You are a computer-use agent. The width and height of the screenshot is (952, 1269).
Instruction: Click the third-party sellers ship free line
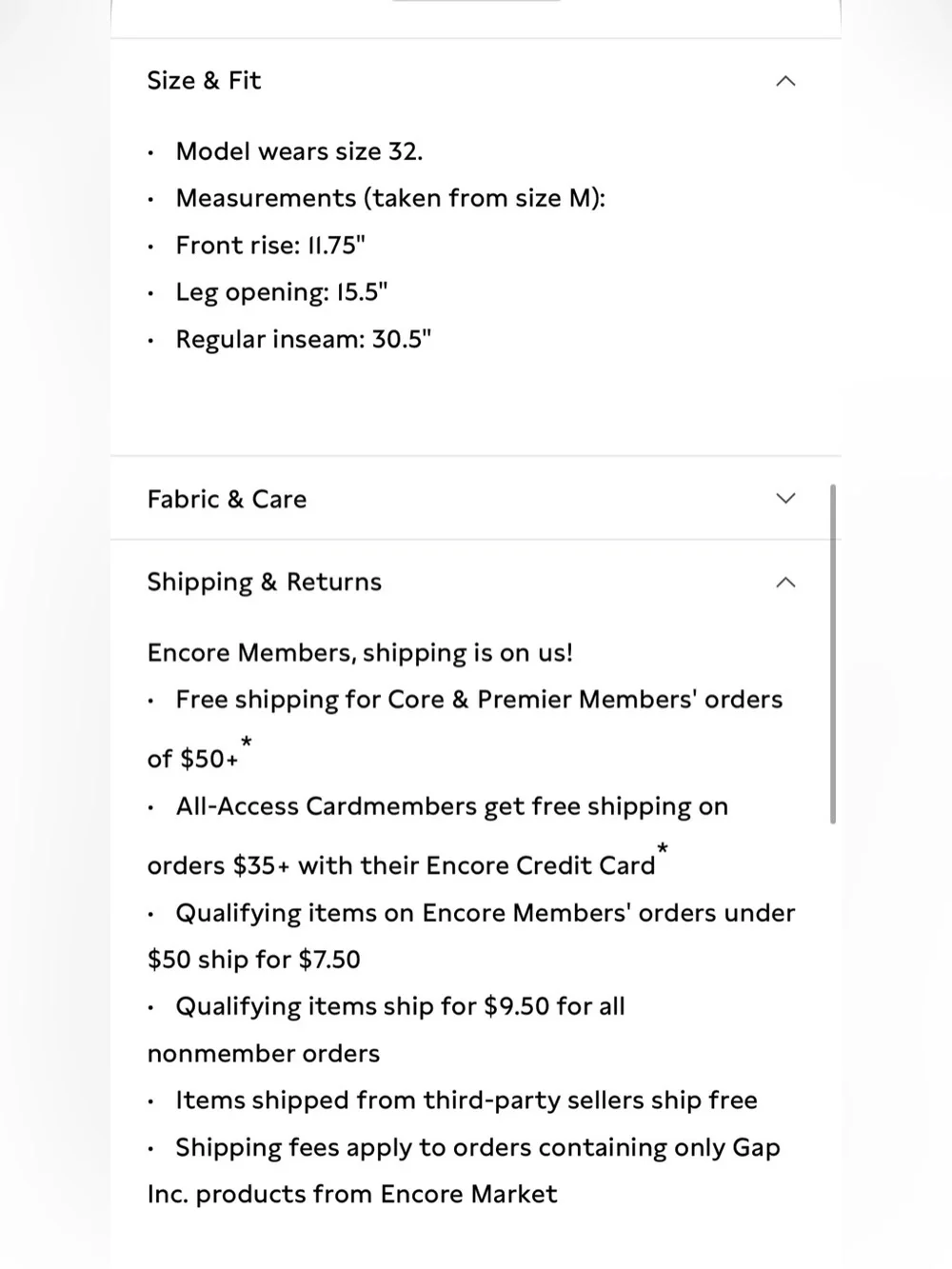[x=466, y=1100]
